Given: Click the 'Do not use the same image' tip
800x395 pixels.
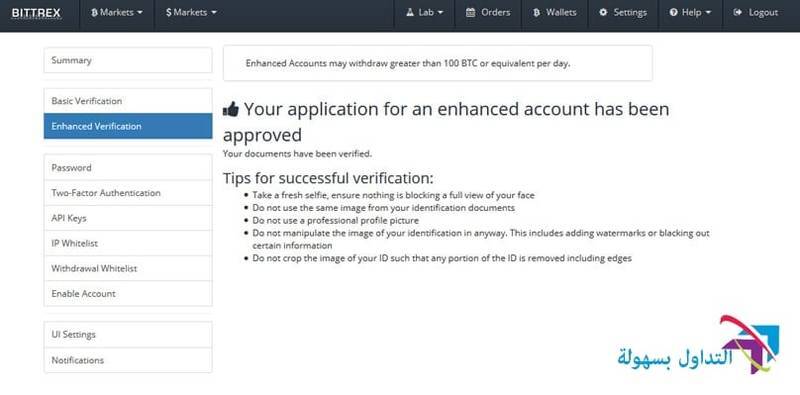Looking at the screenshot, I should [384, 208].
